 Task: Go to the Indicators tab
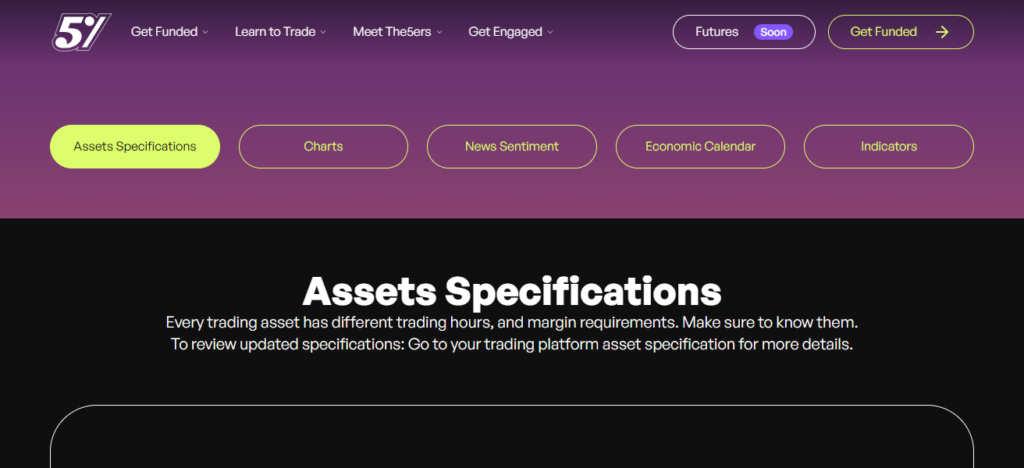click(x=888, y=146)
